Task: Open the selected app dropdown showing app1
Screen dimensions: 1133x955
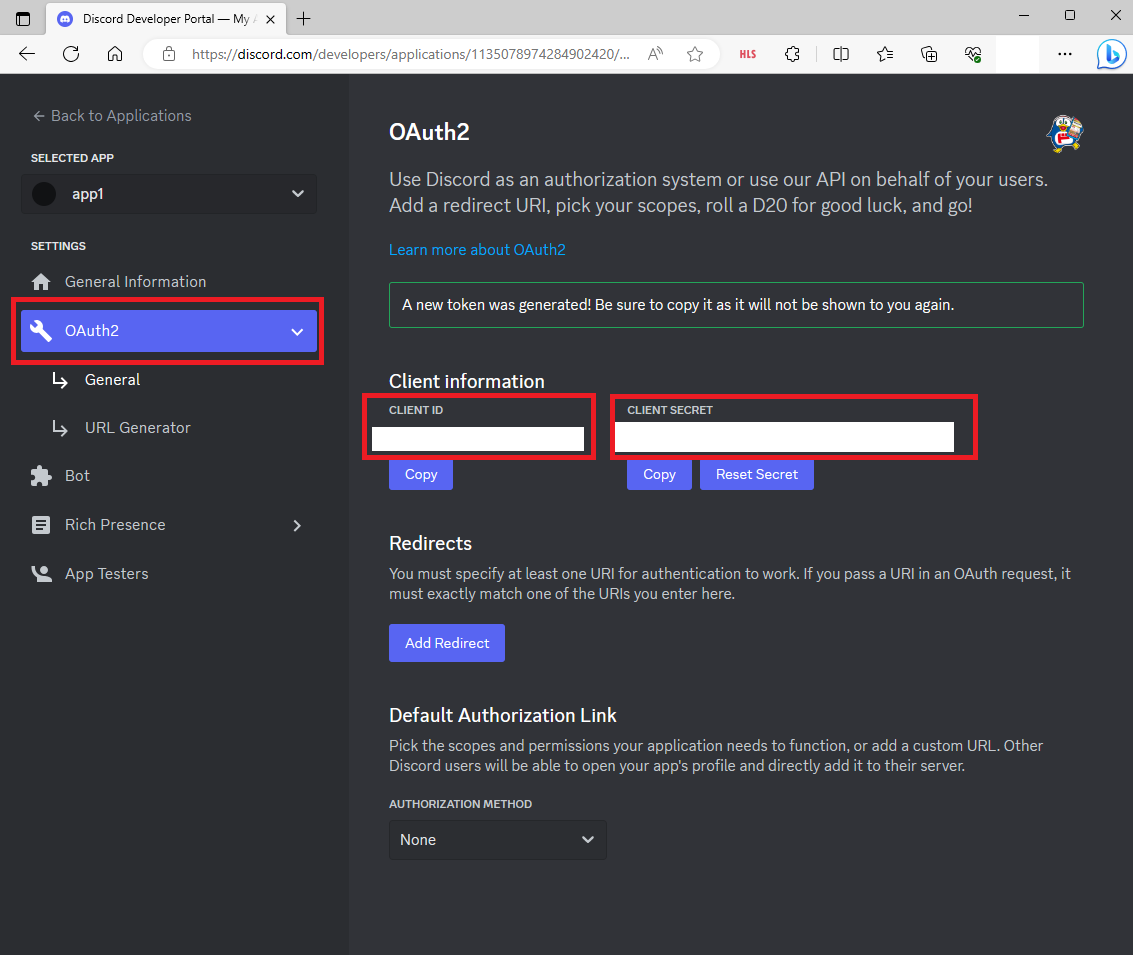Action: click(168, 193)
